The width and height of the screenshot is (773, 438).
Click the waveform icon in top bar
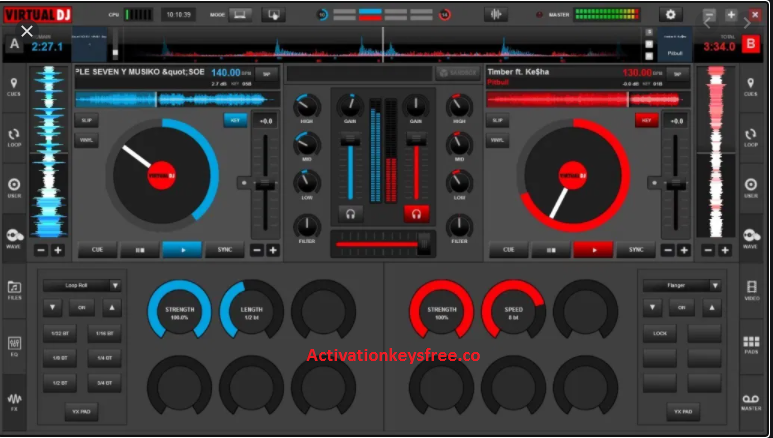pos(496,15)
